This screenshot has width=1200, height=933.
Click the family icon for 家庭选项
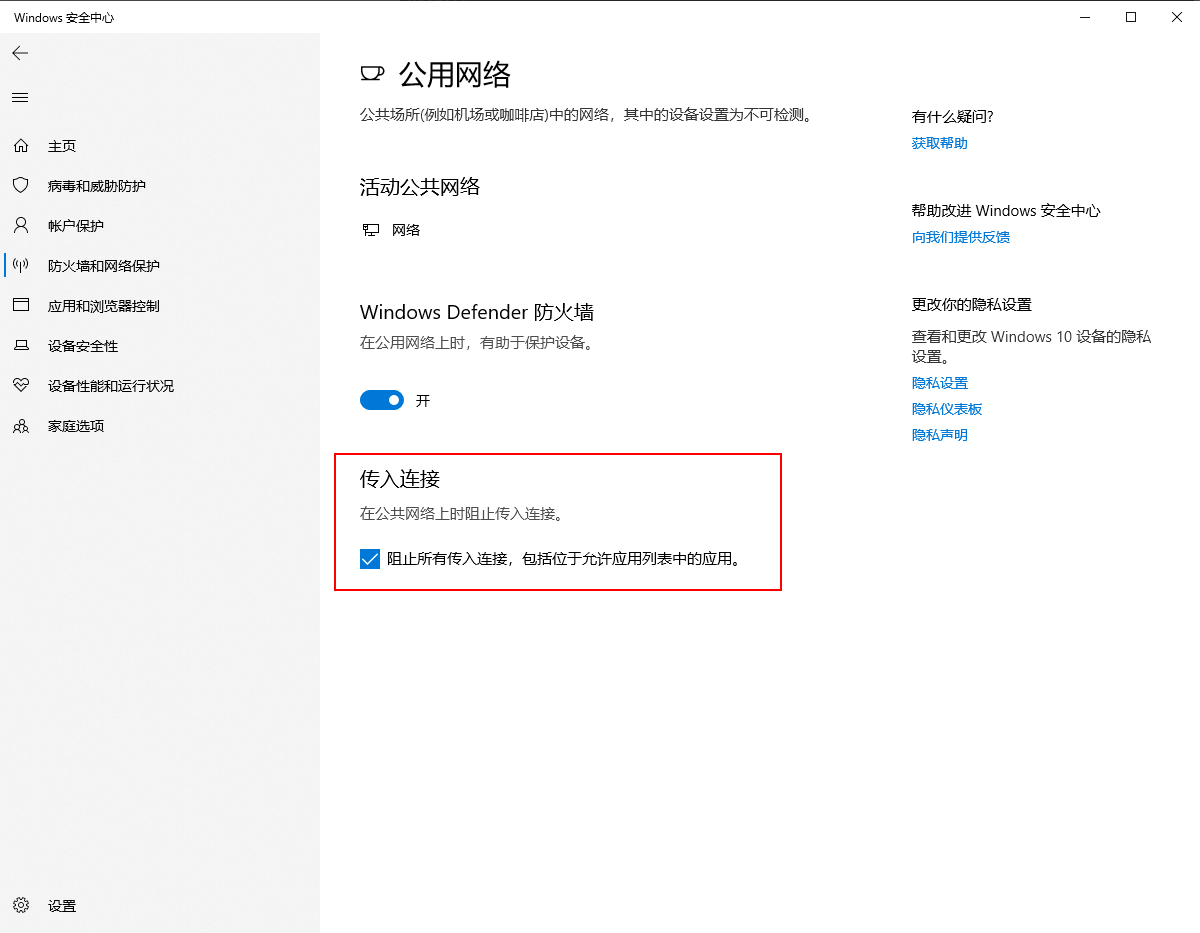click(21, 426)
